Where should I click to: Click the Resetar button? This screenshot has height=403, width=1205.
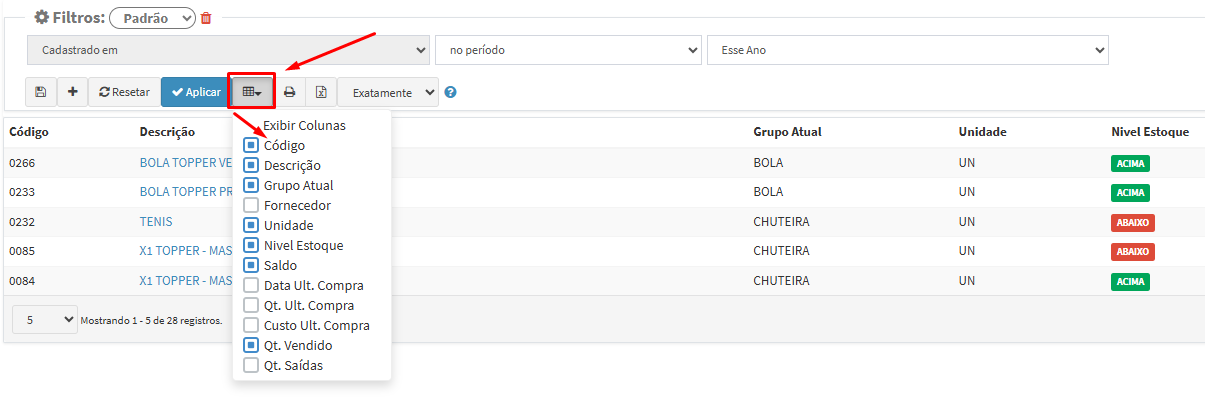124,92
